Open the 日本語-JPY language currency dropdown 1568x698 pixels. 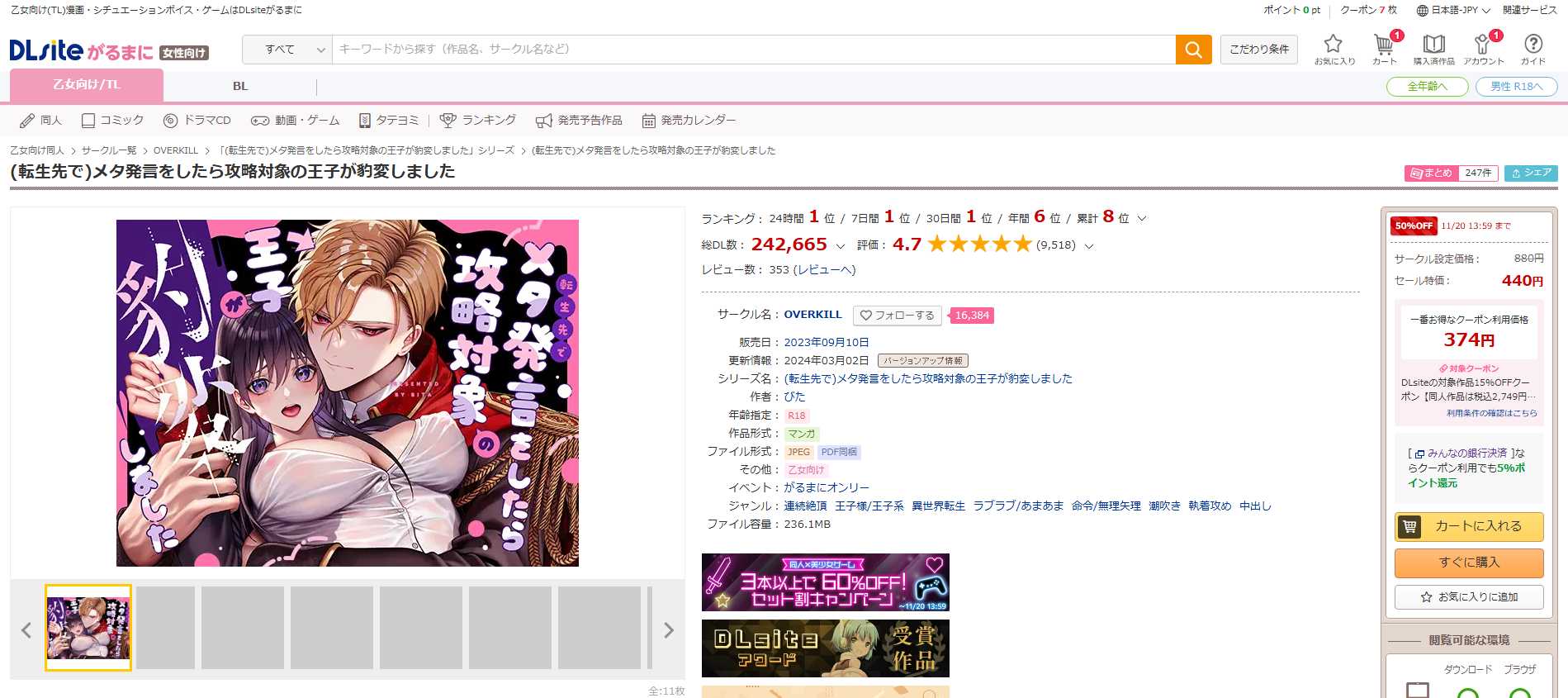click(1453, 11)
